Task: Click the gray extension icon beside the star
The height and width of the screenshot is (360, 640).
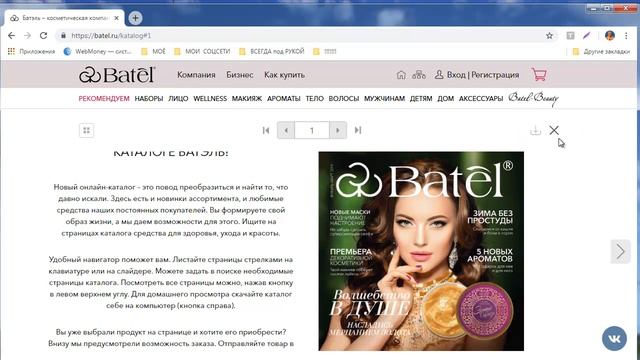Action: coord(570,36)
